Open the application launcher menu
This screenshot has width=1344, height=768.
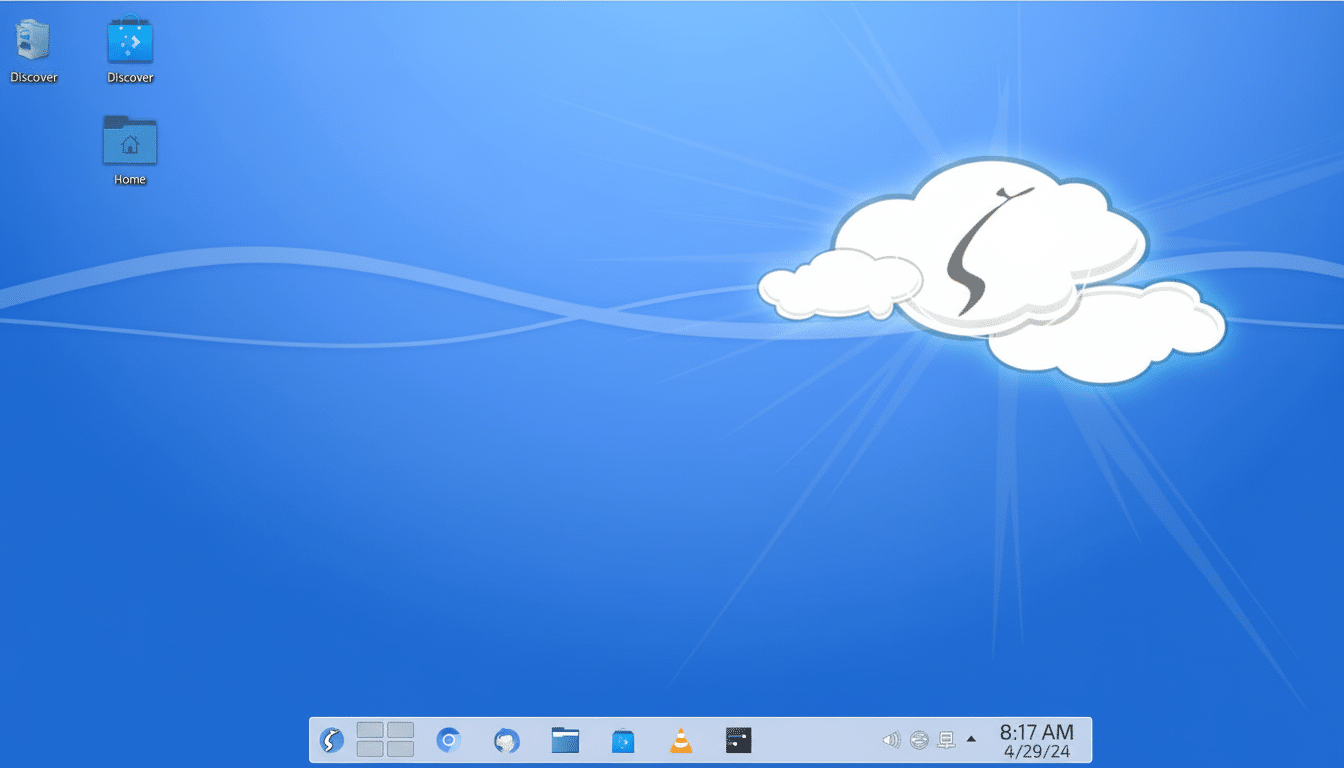pos(331,739)
